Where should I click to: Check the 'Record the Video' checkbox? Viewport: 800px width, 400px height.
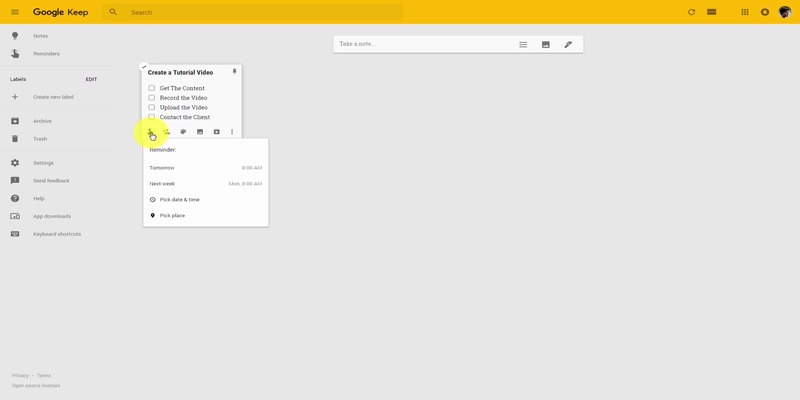coord(152,98)
